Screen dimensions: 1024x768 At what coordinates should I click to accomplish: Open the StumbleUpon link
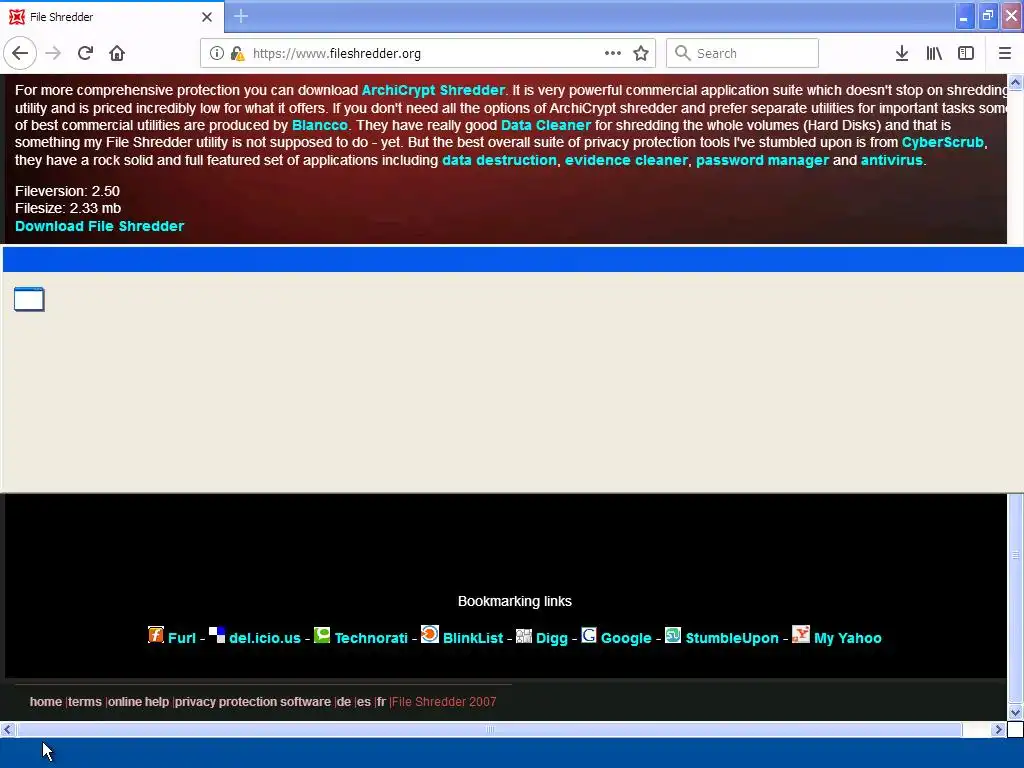coord(731,638)
